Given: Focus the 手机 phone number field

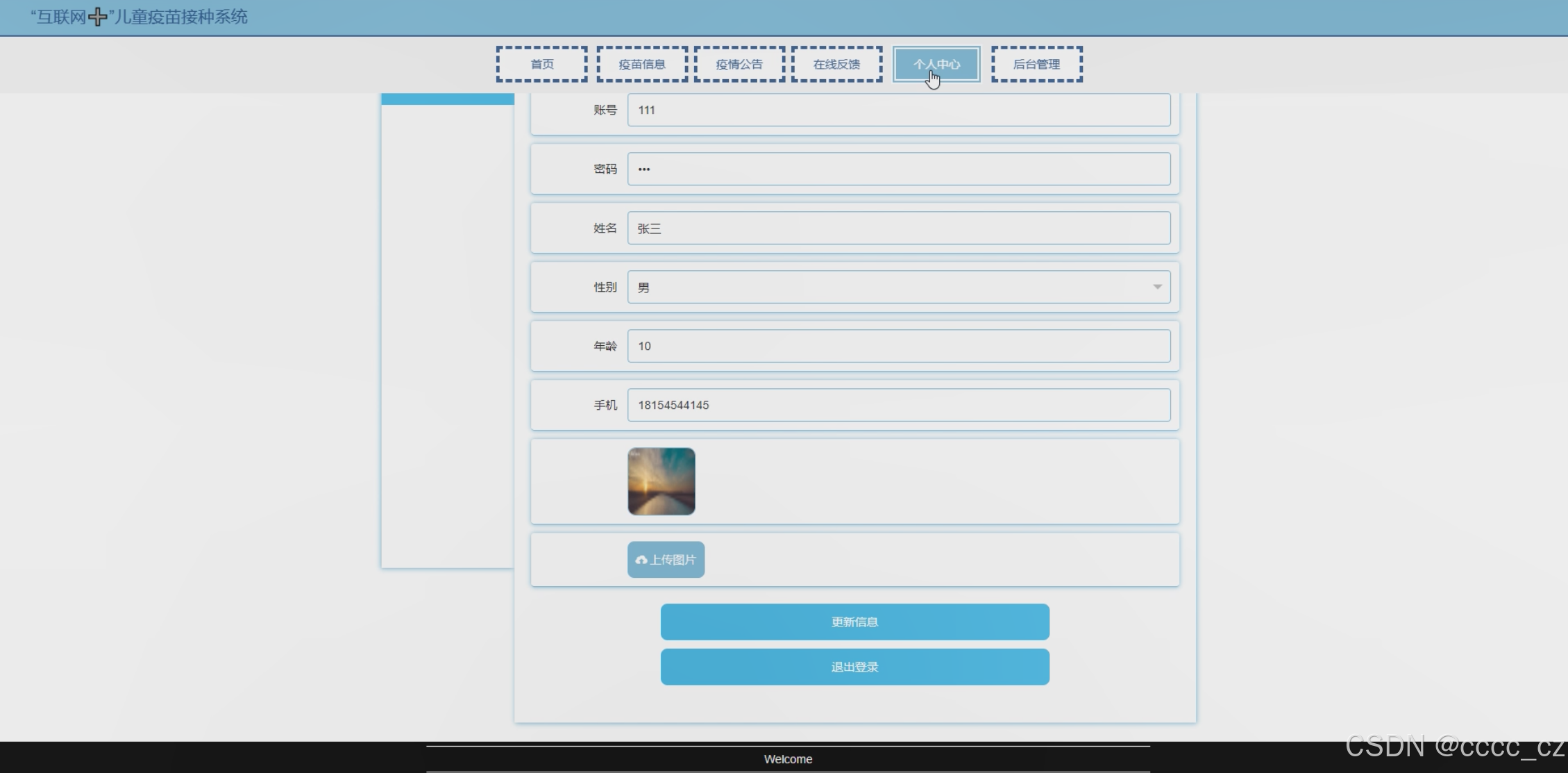Looking at the screenshot, I should 898,405.
